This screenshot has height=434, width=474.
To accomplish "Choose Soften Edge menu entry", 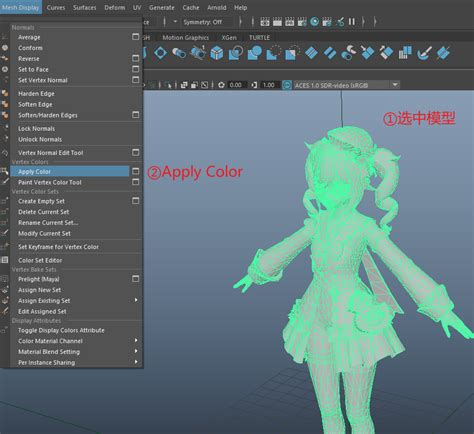I will (x=35, y=104).
